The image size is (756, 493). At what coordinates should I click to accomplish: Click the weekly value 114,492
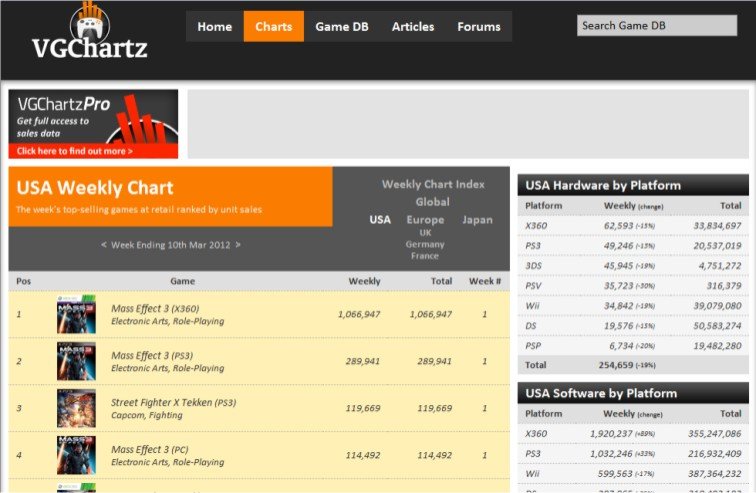pyautogui.click(x=363, y=455)
